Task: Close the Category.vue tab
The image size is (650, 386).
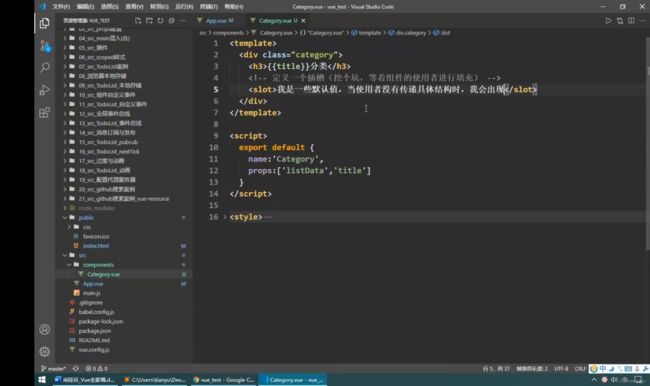Action: pyautogui.click(x=303, y=20)
